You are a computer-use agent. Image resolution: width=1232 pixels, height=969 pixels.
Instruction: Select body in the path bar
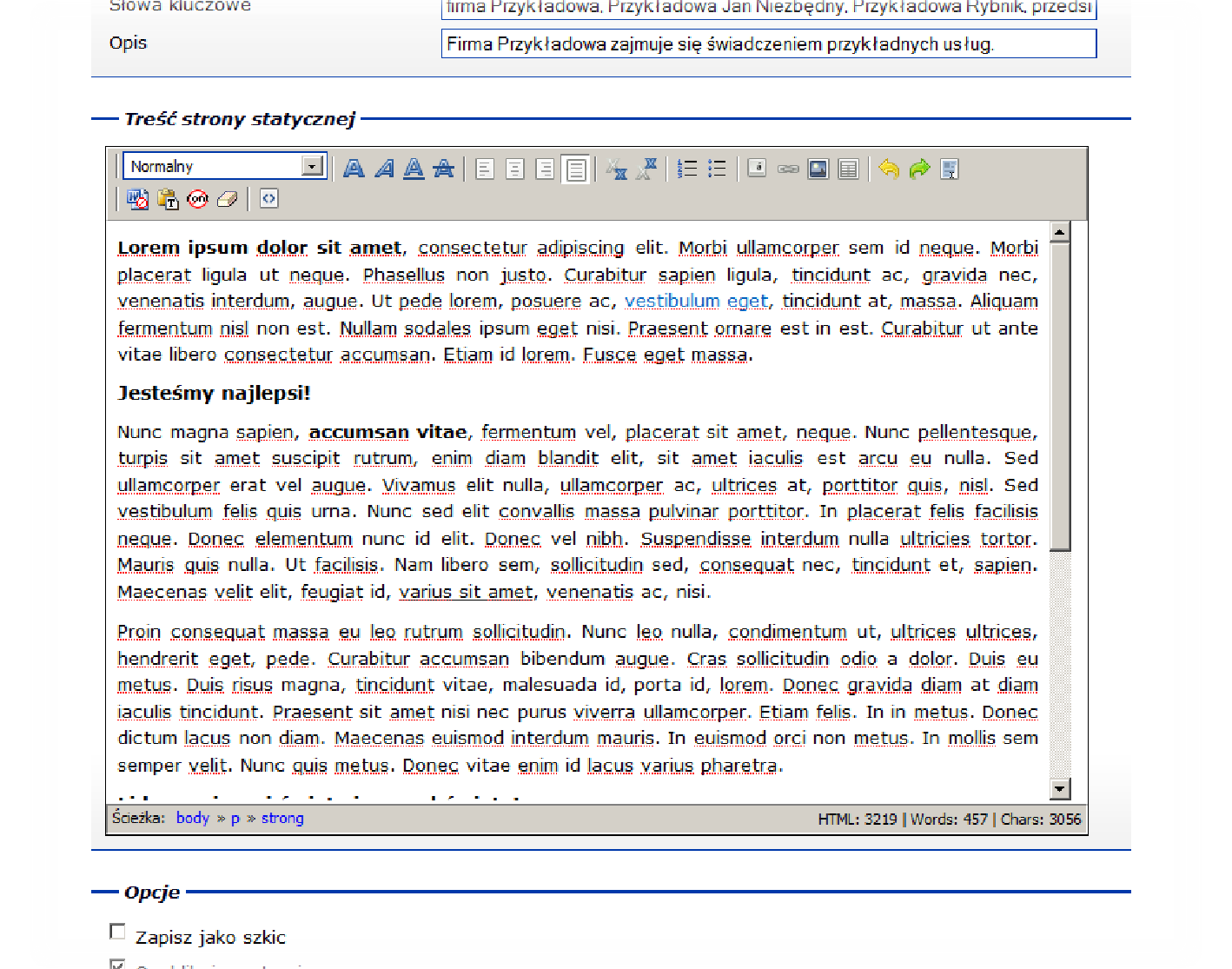tap(193, 818)
